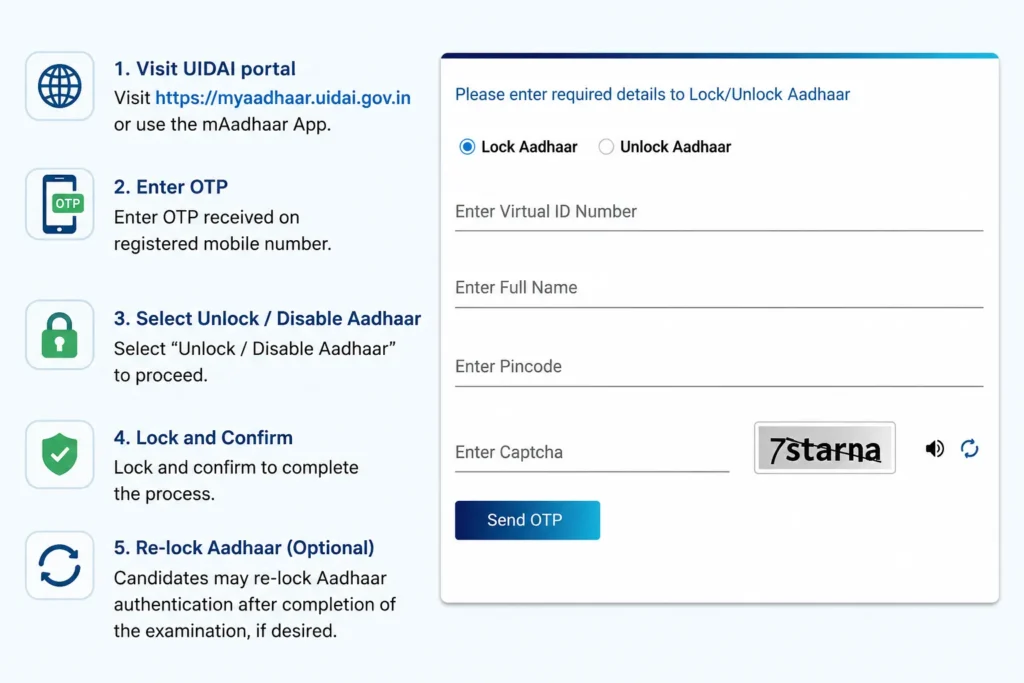Click the '4. Lock and Confirm' heading

click(x=203, y=437)
